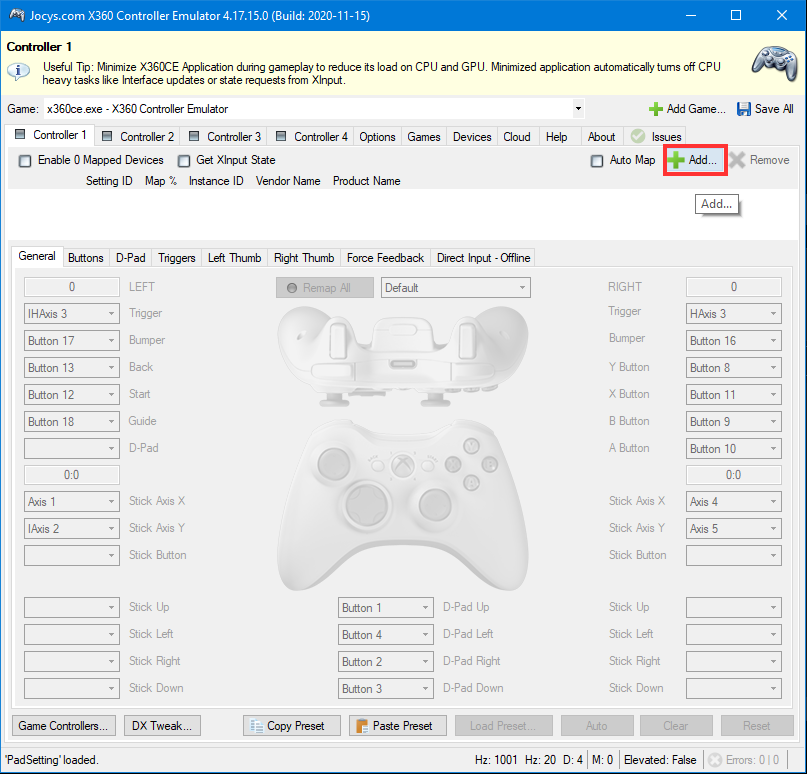
Task: Open Direct Input - Offline sub-tab
Action: pyautogui.click(x=483, y=258)
